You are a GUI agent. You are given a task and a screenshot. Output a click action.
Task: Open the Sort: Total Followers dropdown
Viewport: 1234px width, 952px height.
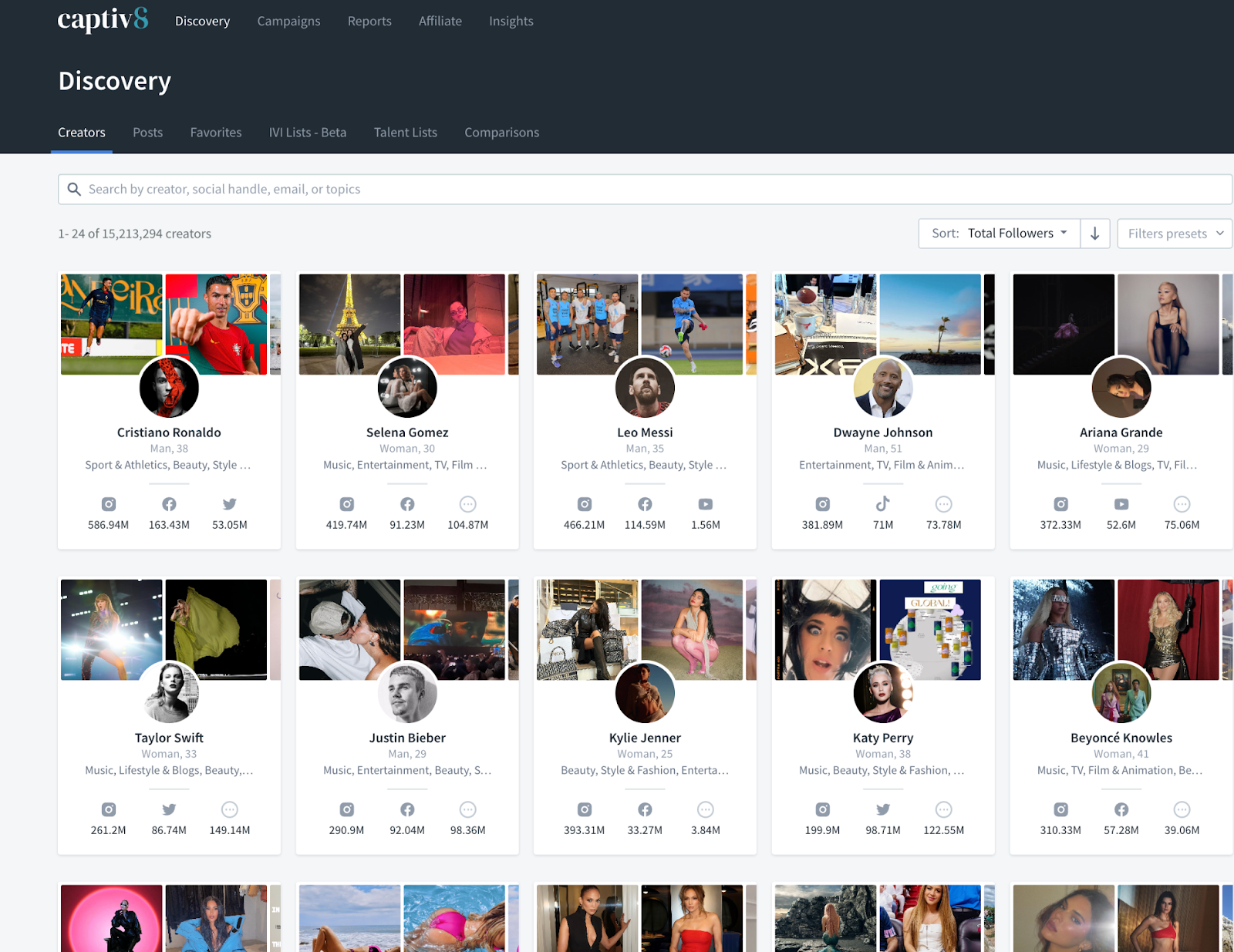1000,234
